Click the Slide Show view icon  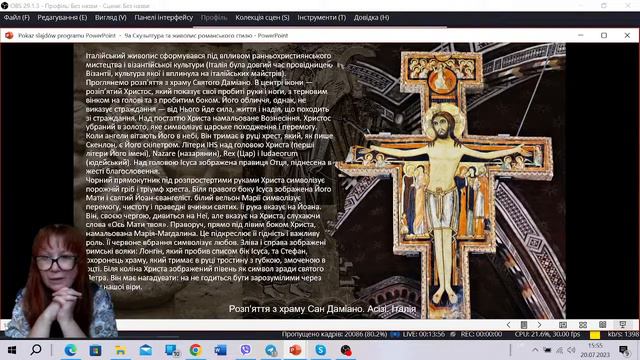622,325
